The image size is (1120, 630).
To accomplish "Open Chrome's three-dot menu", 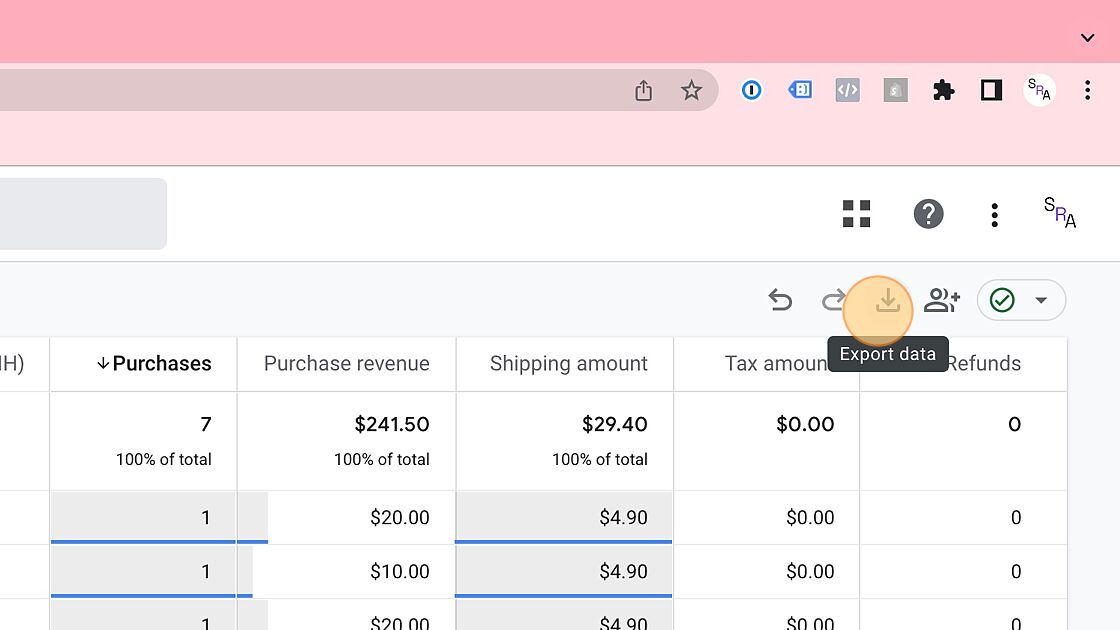I will point(1087,91).
